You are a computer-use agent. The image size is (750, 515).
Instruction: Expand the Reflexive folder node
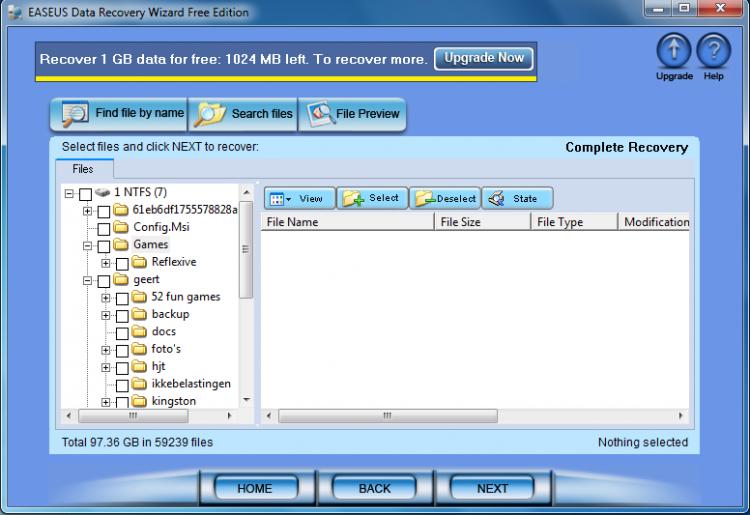coord(106,263)
